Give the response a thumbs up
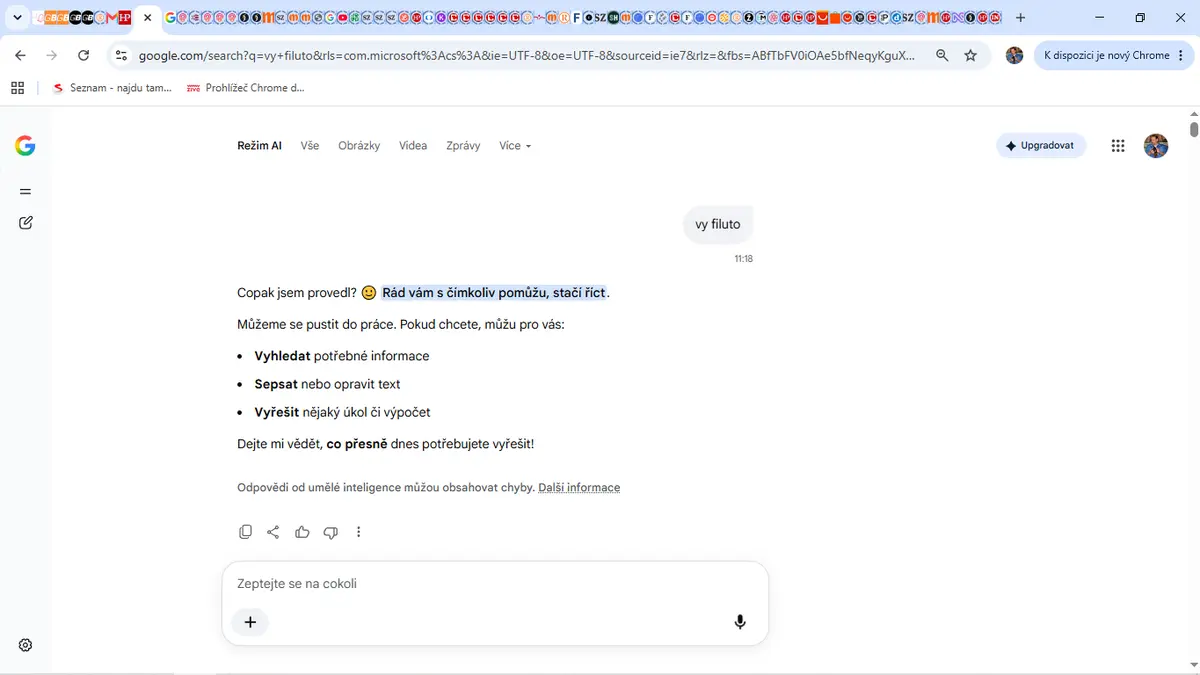 pos(302,532)
